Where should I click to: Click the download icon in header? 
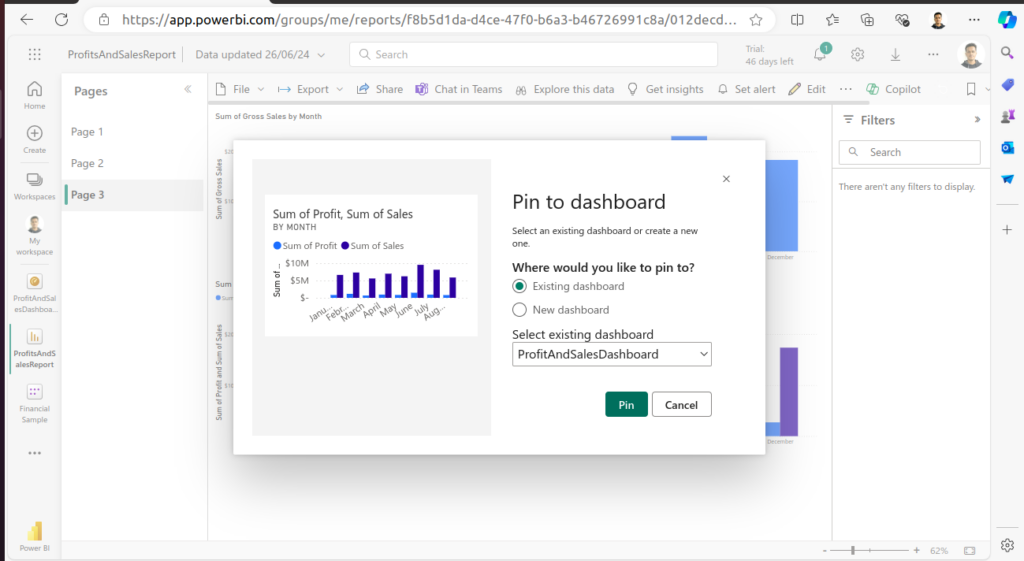point(895,55)
